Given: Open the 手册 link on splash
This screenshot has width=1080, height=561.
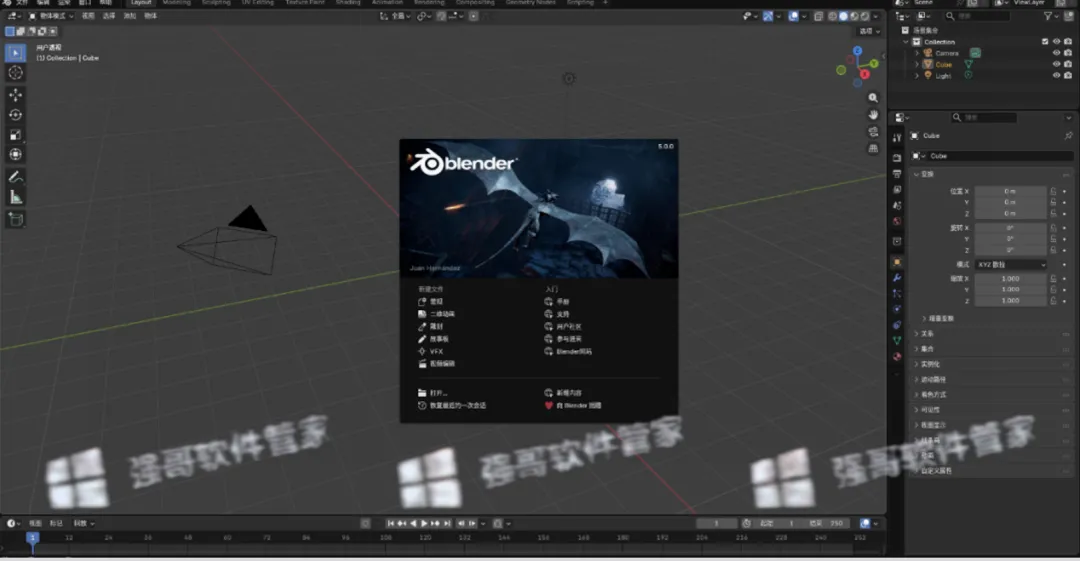Looking at the screenshot, I should coord(557,302).
